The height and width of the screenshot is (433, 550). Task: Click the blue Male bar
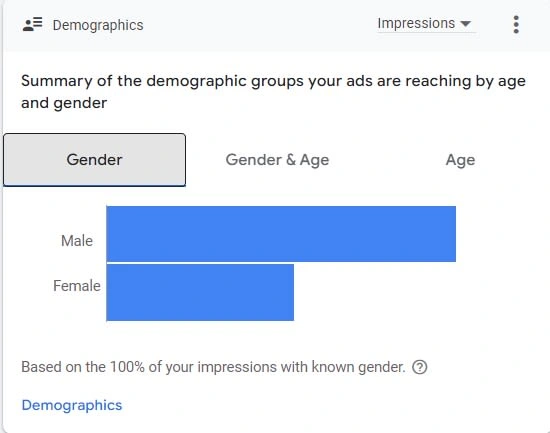point(281,234)
